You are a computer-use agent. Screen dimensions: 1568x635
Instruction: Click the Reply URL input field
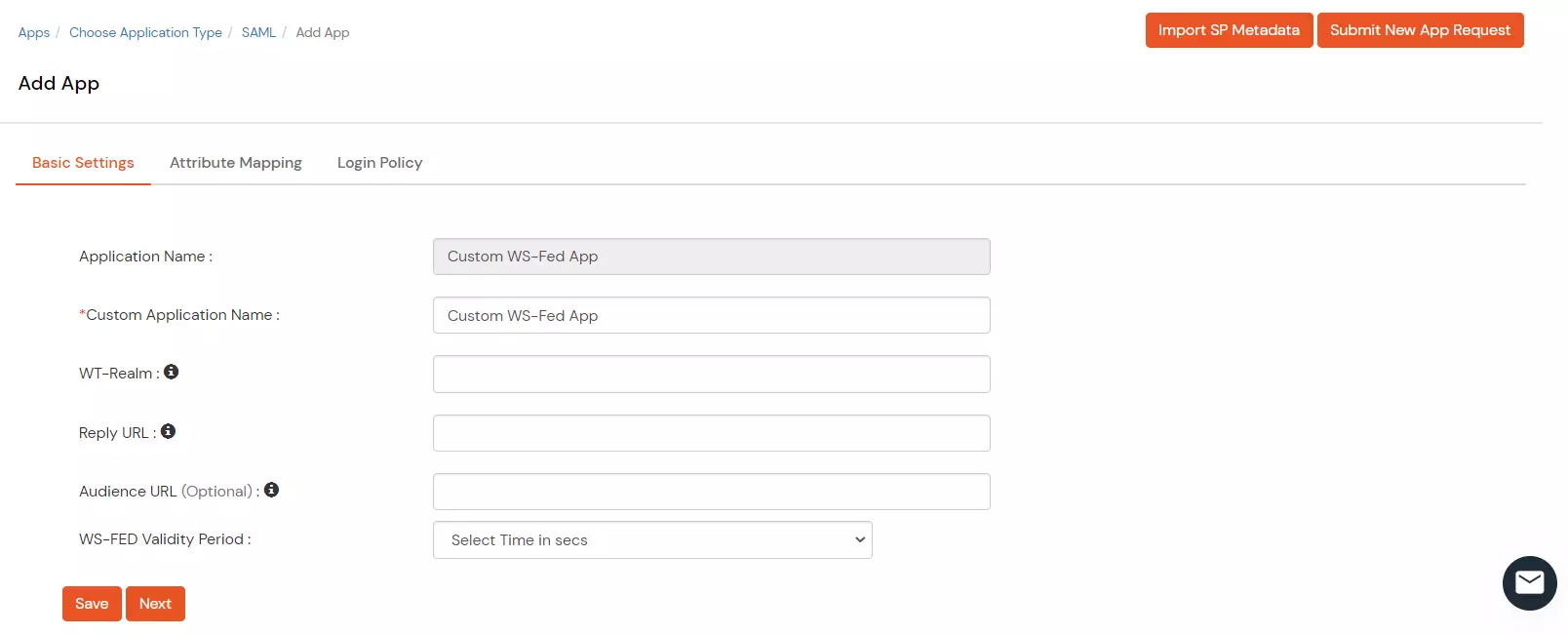(712, 433)
